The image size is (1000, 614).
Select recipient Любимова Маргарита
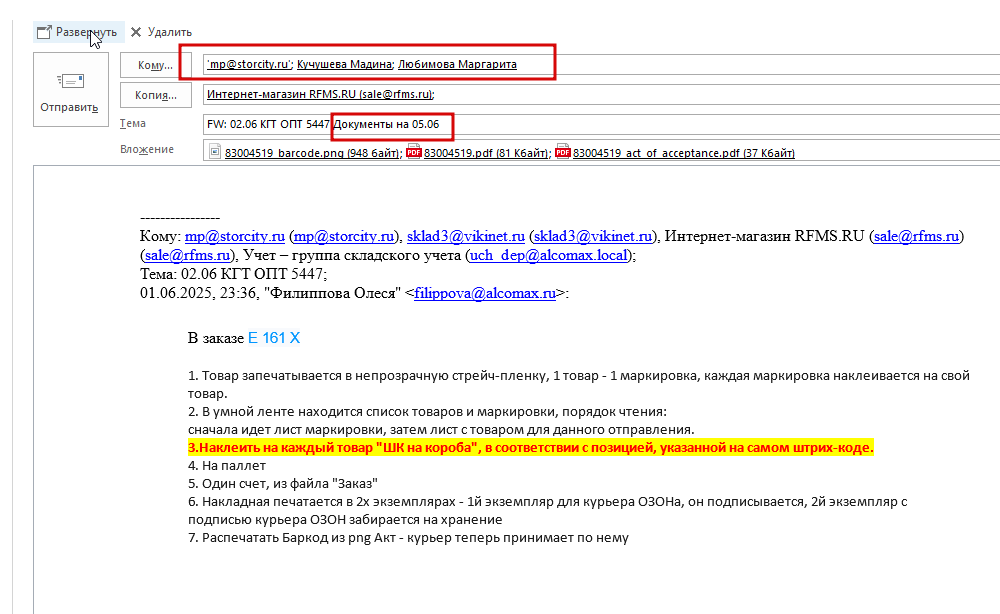click(x=457, y=64)
